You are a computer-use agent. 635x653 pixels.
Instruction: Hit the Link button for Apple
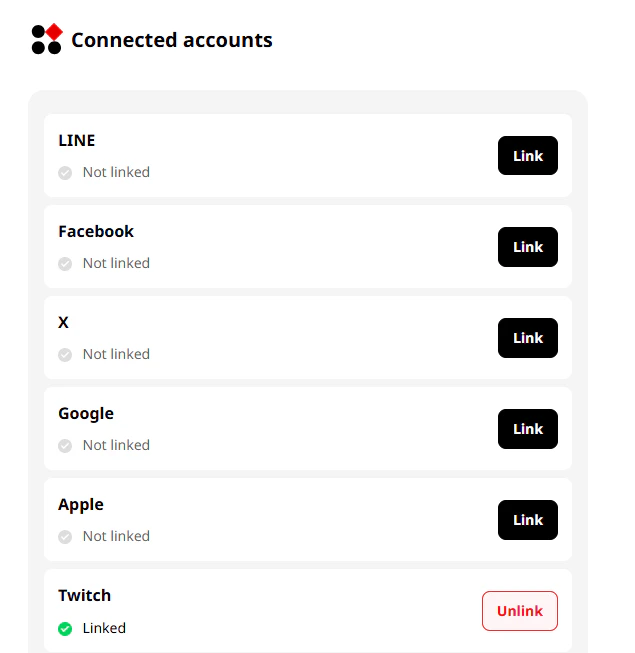coord(527,520)
